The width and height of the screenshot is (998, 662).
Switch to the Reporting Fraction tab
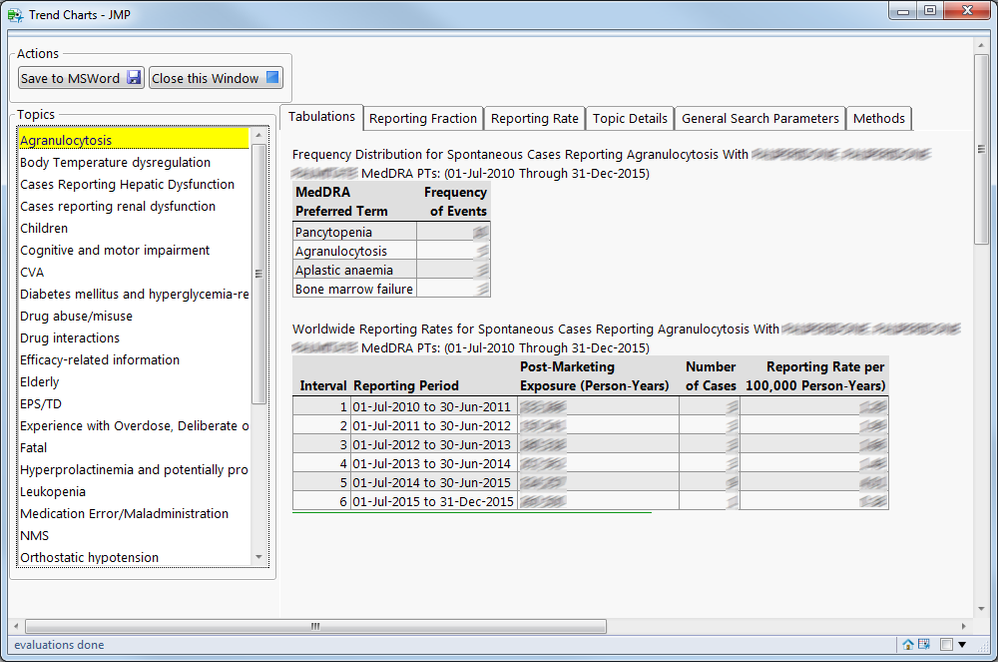coord(422,118)
